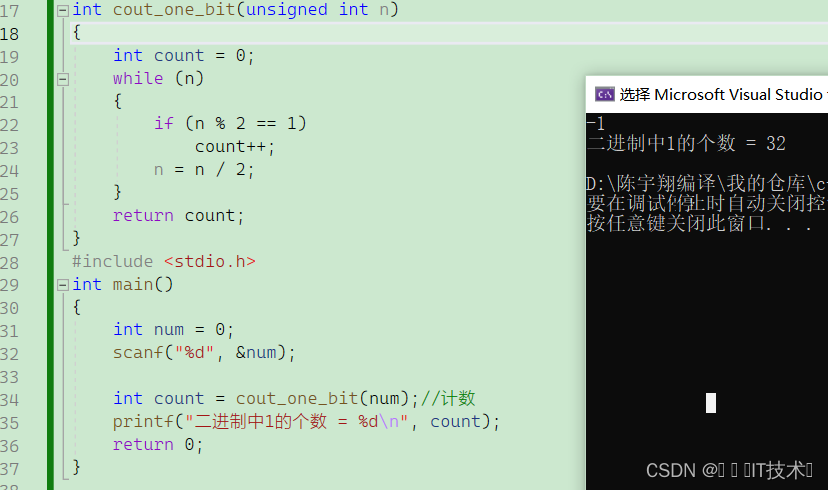Click console output '二进制中1的个数 = 32'

(686, 144)
